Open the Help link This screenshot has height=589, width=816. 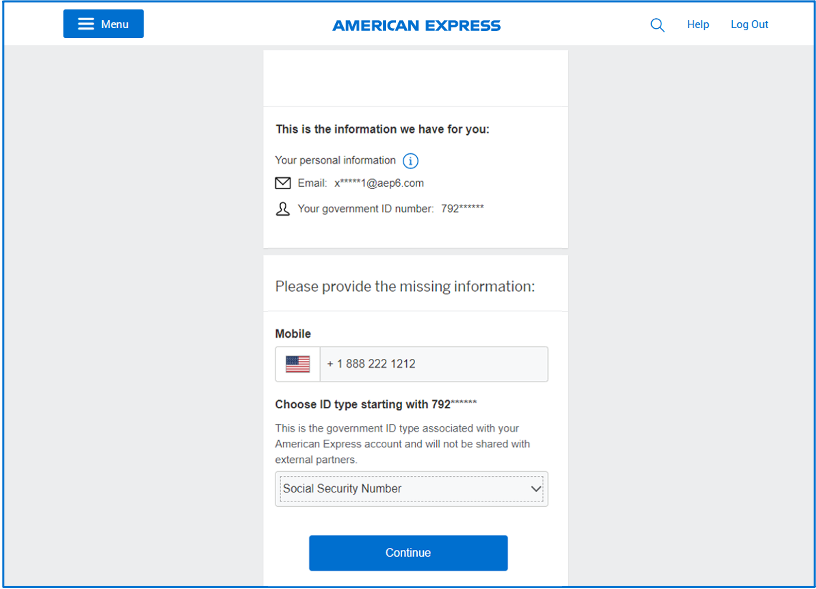(698, 25)
